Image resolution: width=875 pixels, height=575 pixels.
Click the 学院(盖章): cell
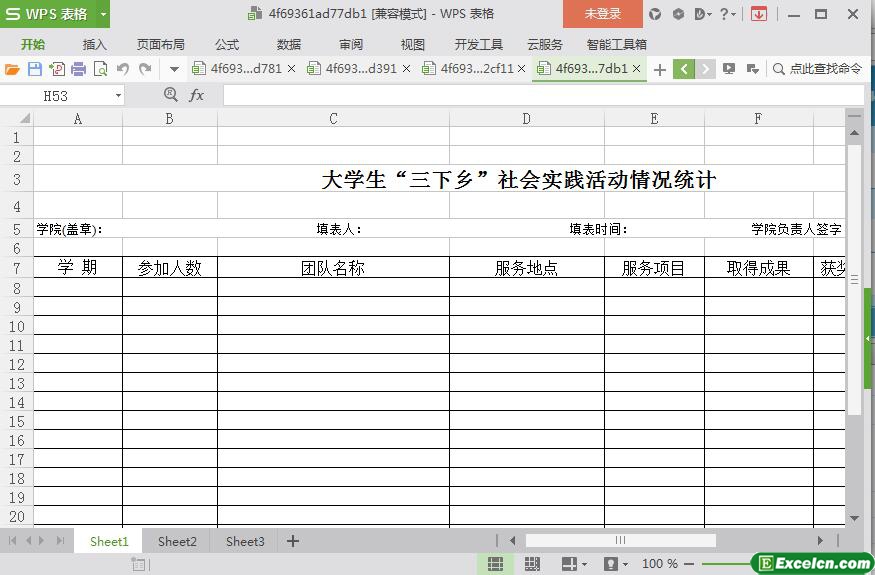[78, 229]
